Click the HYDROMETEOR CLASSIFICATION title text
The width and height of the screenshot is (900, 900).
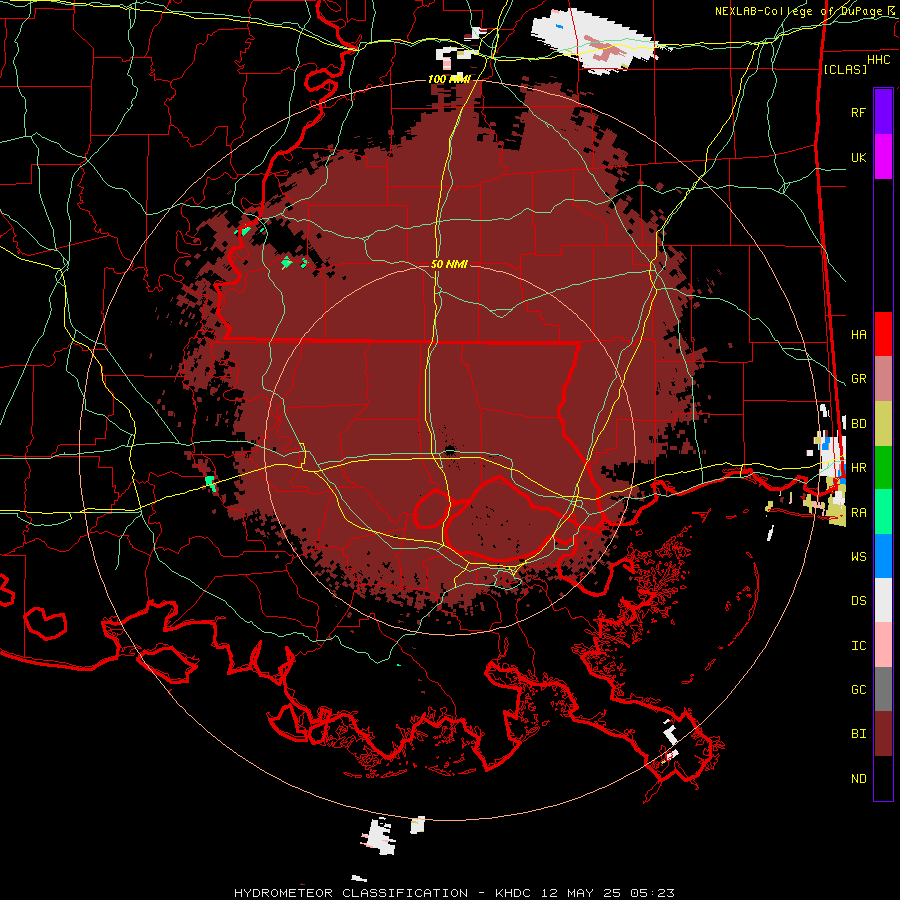pyautogui.click(x=351, y=893)
